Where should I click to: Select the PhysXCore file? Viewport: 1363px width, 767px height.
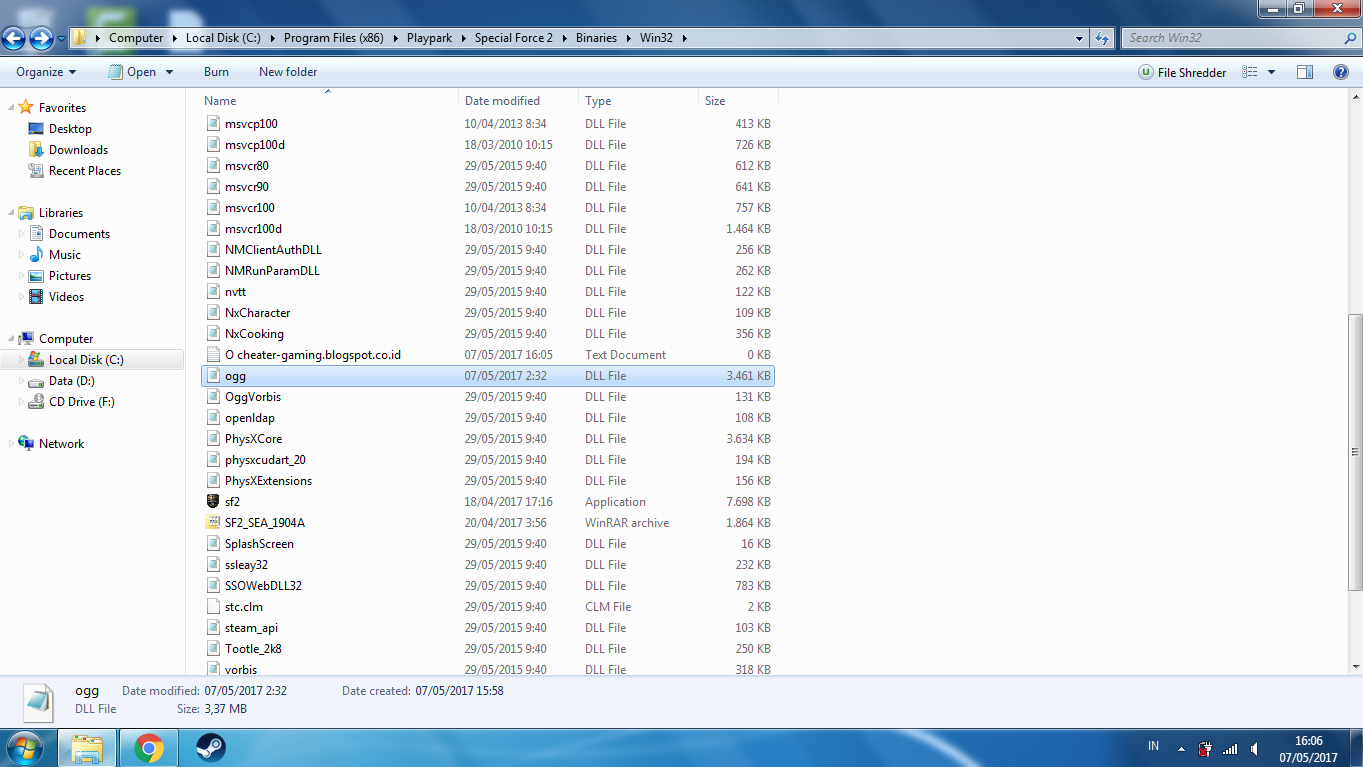coord(253,439)
